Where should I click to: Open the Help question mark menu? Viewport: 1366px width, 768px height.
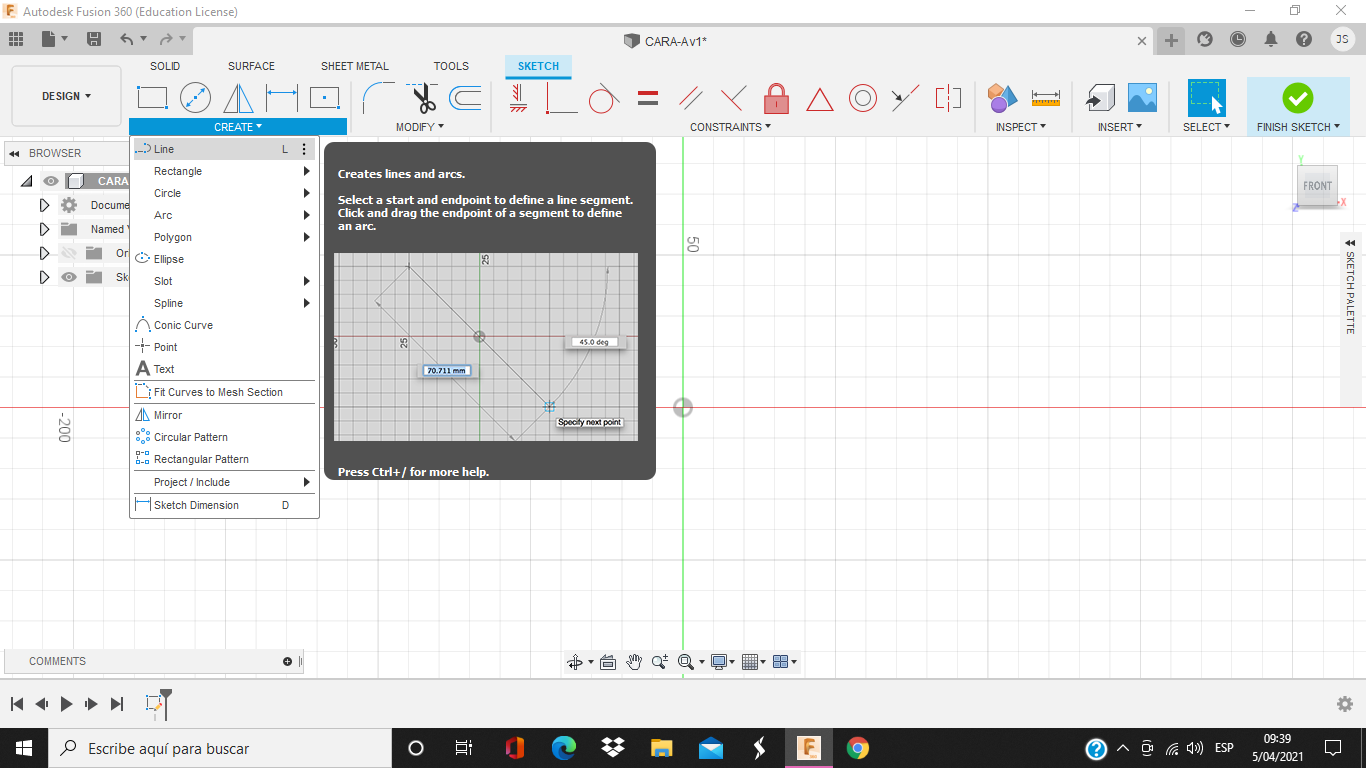pos(1304,39)
